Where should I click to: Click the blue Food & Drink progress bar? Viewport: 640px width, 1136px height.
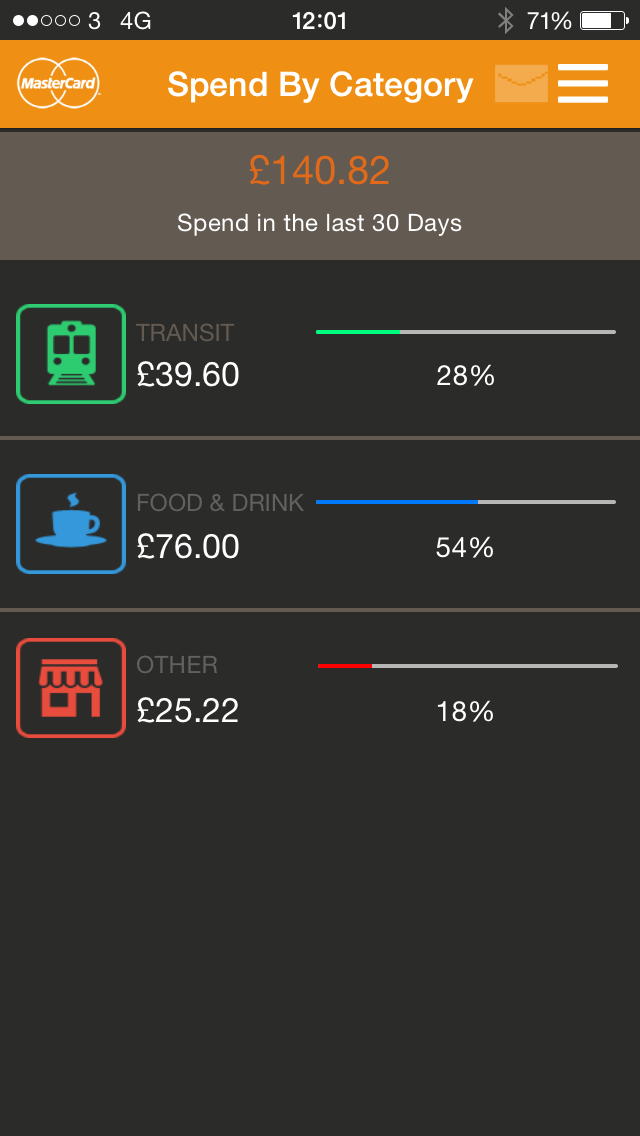point(466,501)
